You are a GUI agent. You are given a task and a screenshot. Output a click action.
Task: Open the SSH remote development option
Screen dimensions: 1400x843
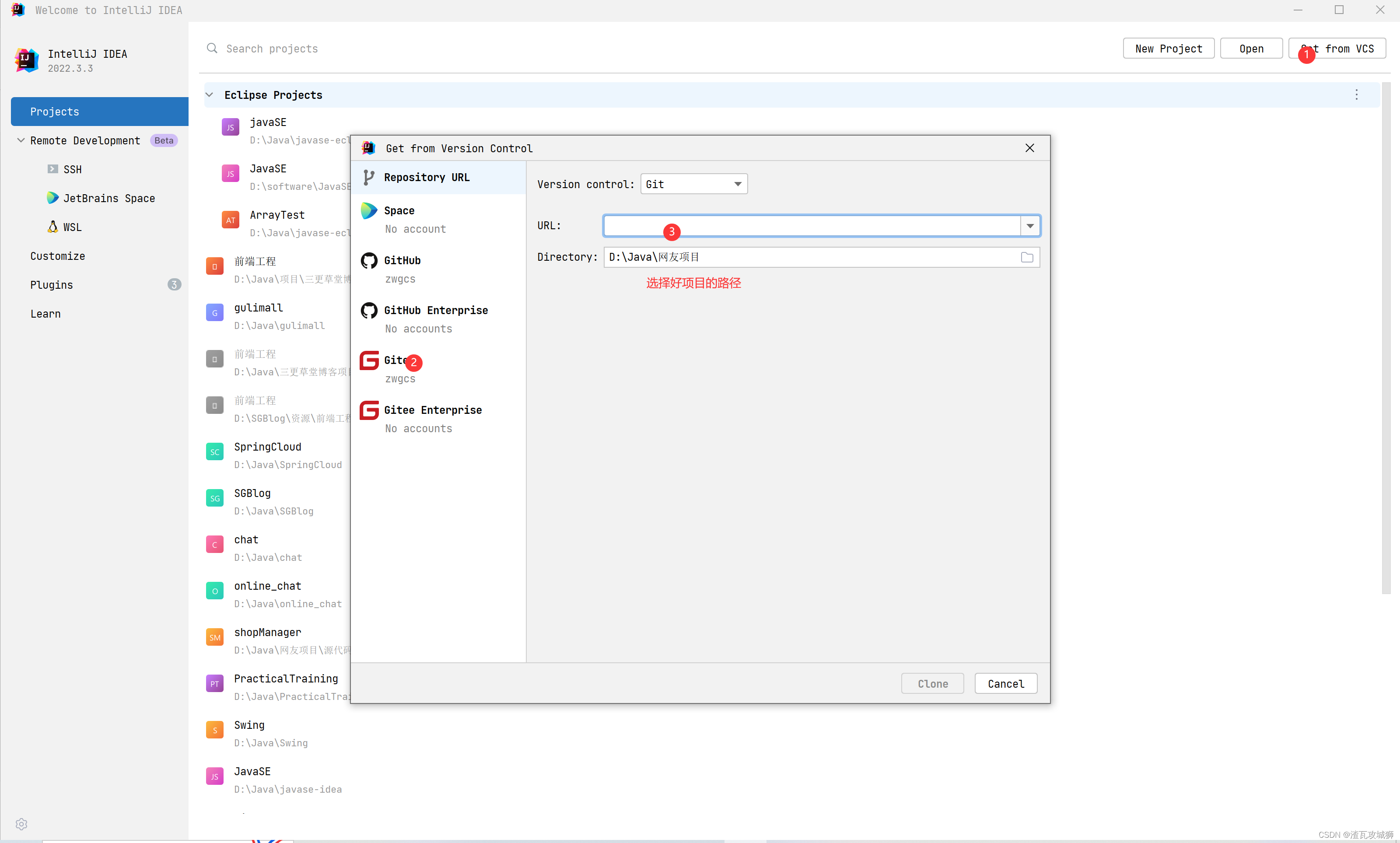pos(72,169)
